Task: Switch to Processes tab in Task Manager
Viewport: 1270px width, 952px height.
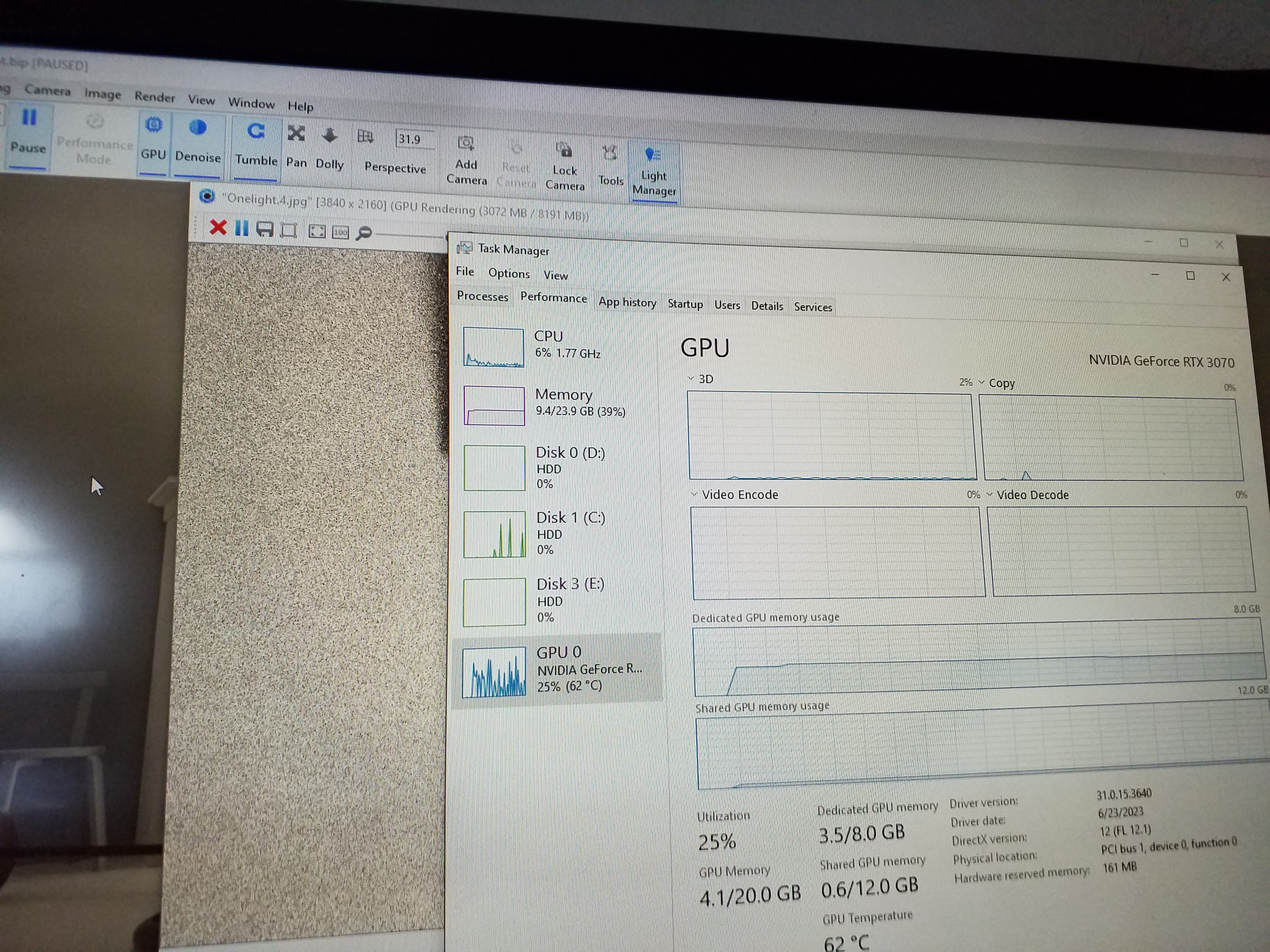Action: click(x=482, y=296)
